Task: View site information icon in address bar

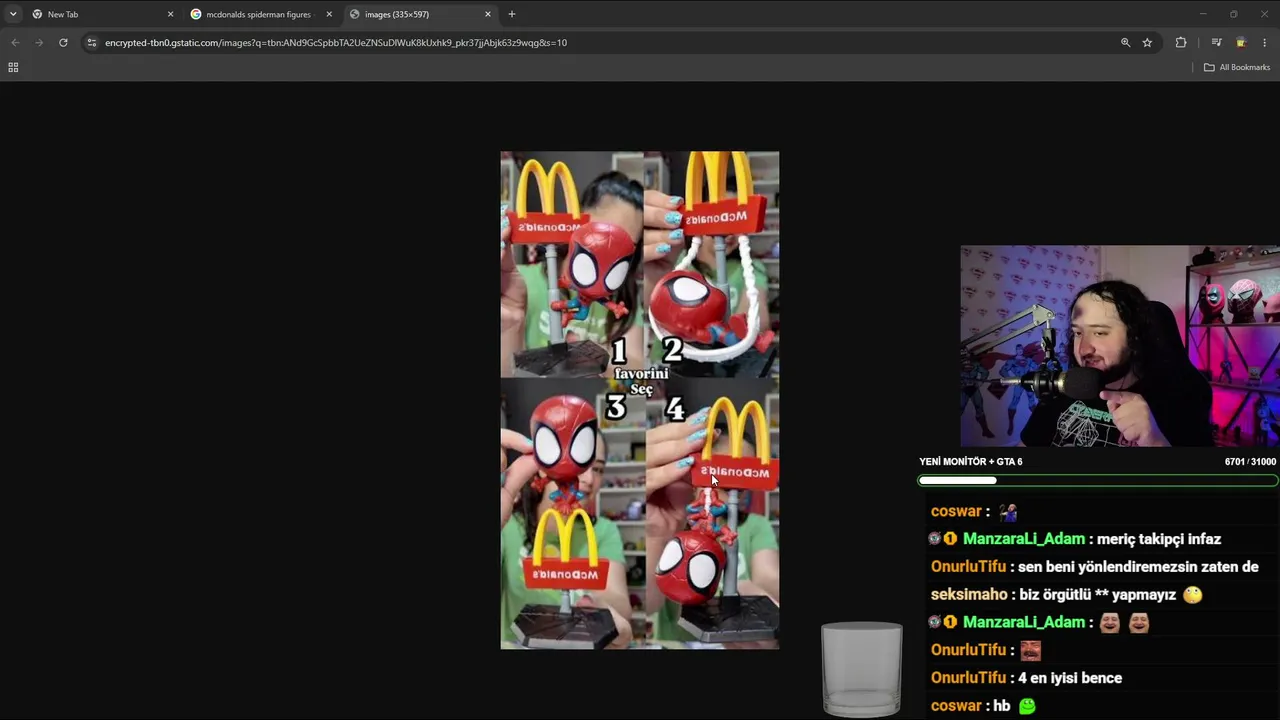Action: click(x=92, y=43)
